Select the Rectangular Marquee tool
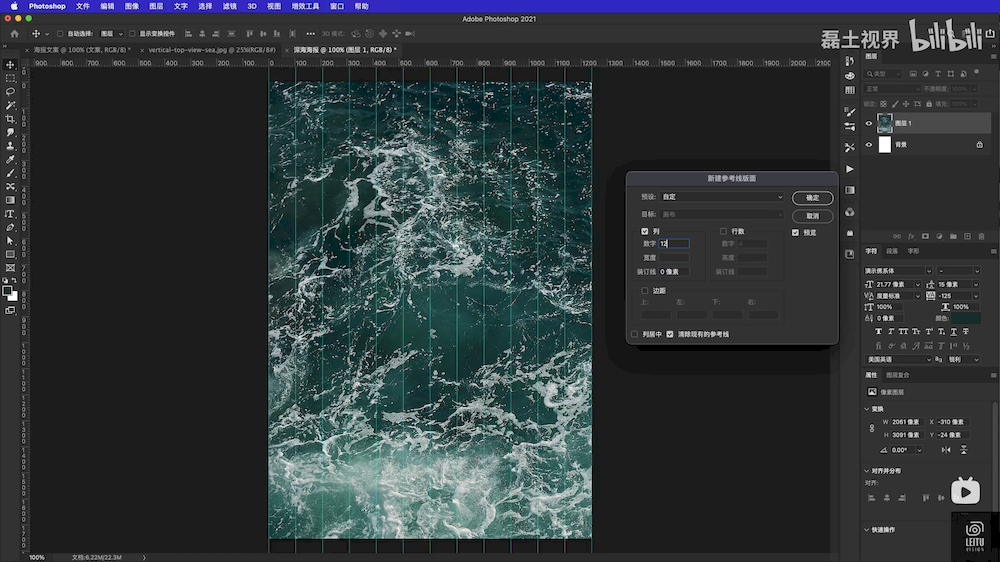1000x562 pixels. pyautogui.click(x=10, y=78)
